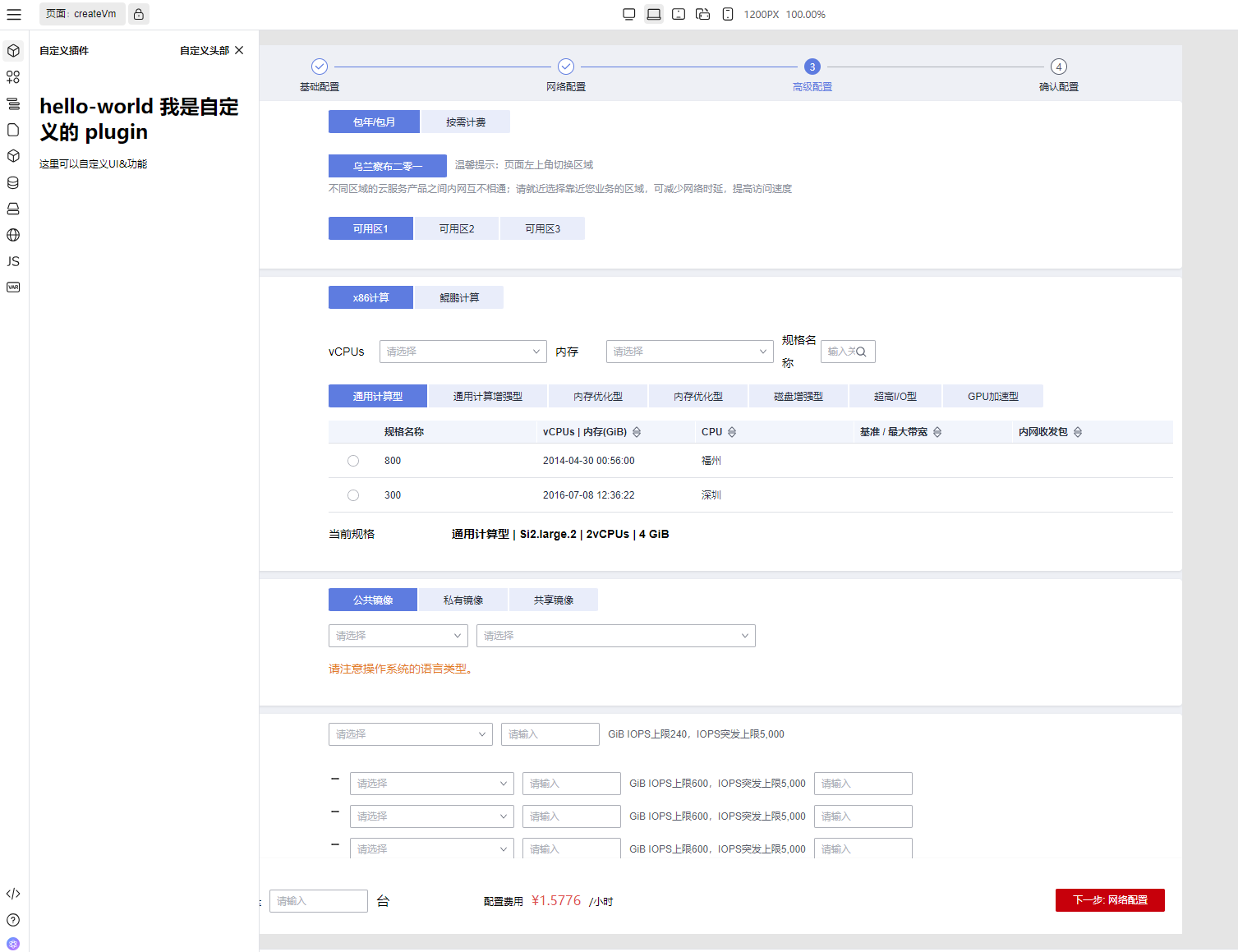Close the 自定义头部 plugin panel
Image resolution: width=1238 pixels, height=952 pixels.
239,50
